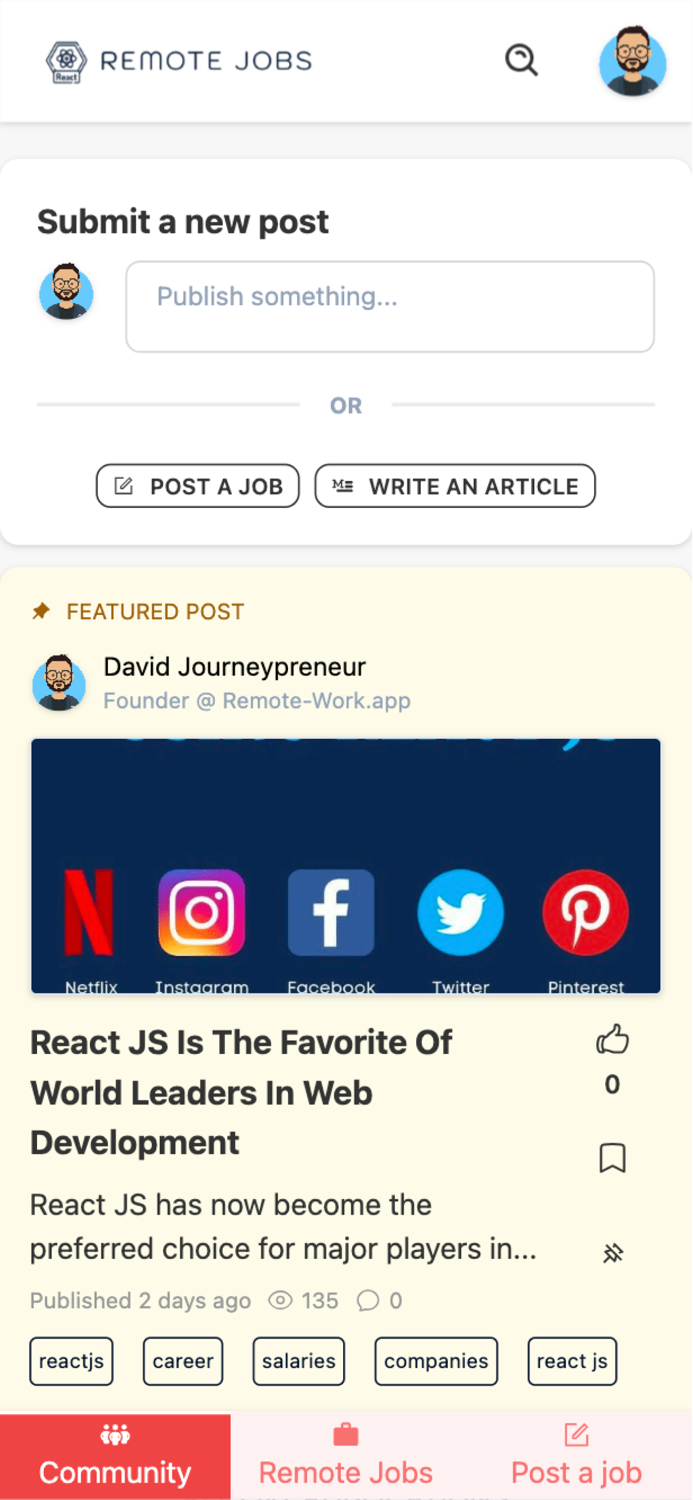693x1500 pixels.
Task: Click the view count eye icon
Action: pyautogui.click(x=281, y=1300)
